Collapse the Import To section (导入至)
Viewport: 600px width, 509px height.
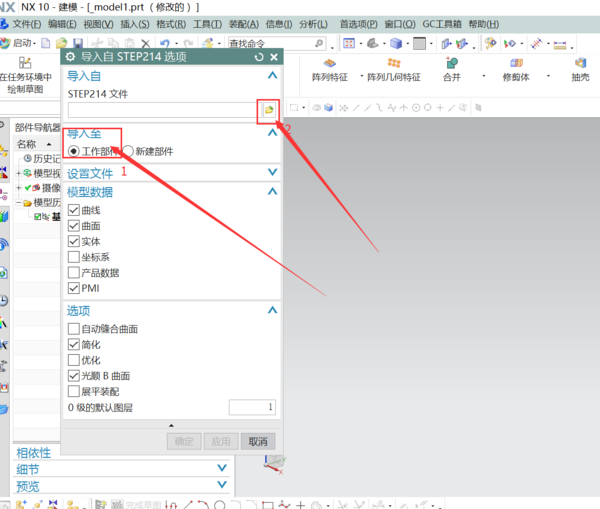pos(272,133)
